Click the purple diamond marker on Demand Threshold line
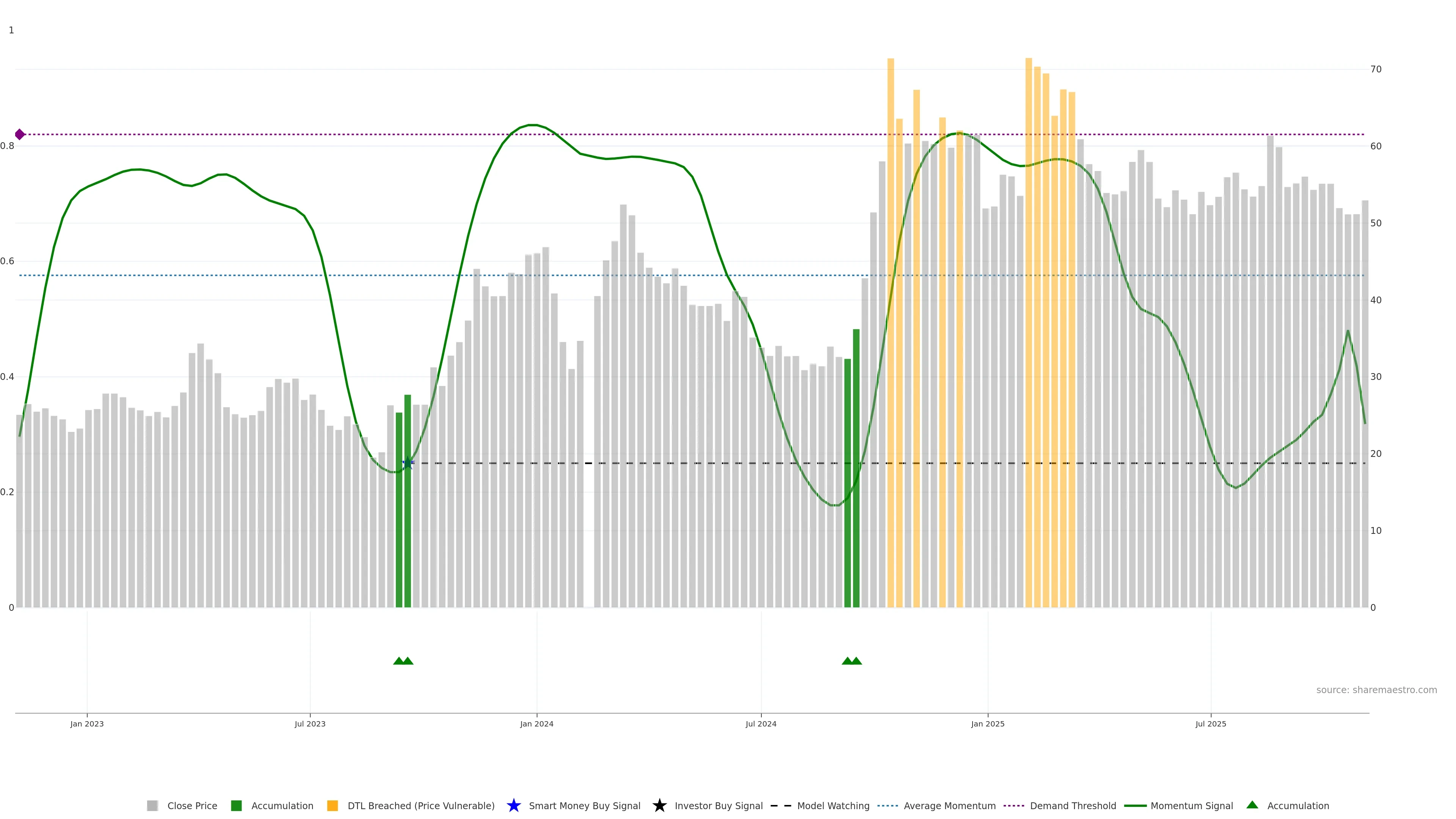 tap(20, 135)
